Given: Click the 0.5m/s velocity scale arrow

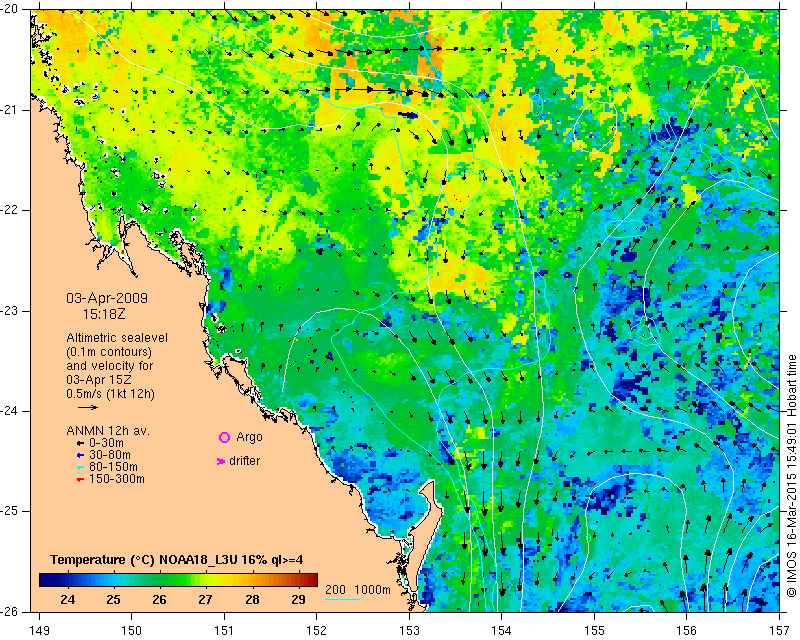Looking at the screenshot, I should coord(88,407).
